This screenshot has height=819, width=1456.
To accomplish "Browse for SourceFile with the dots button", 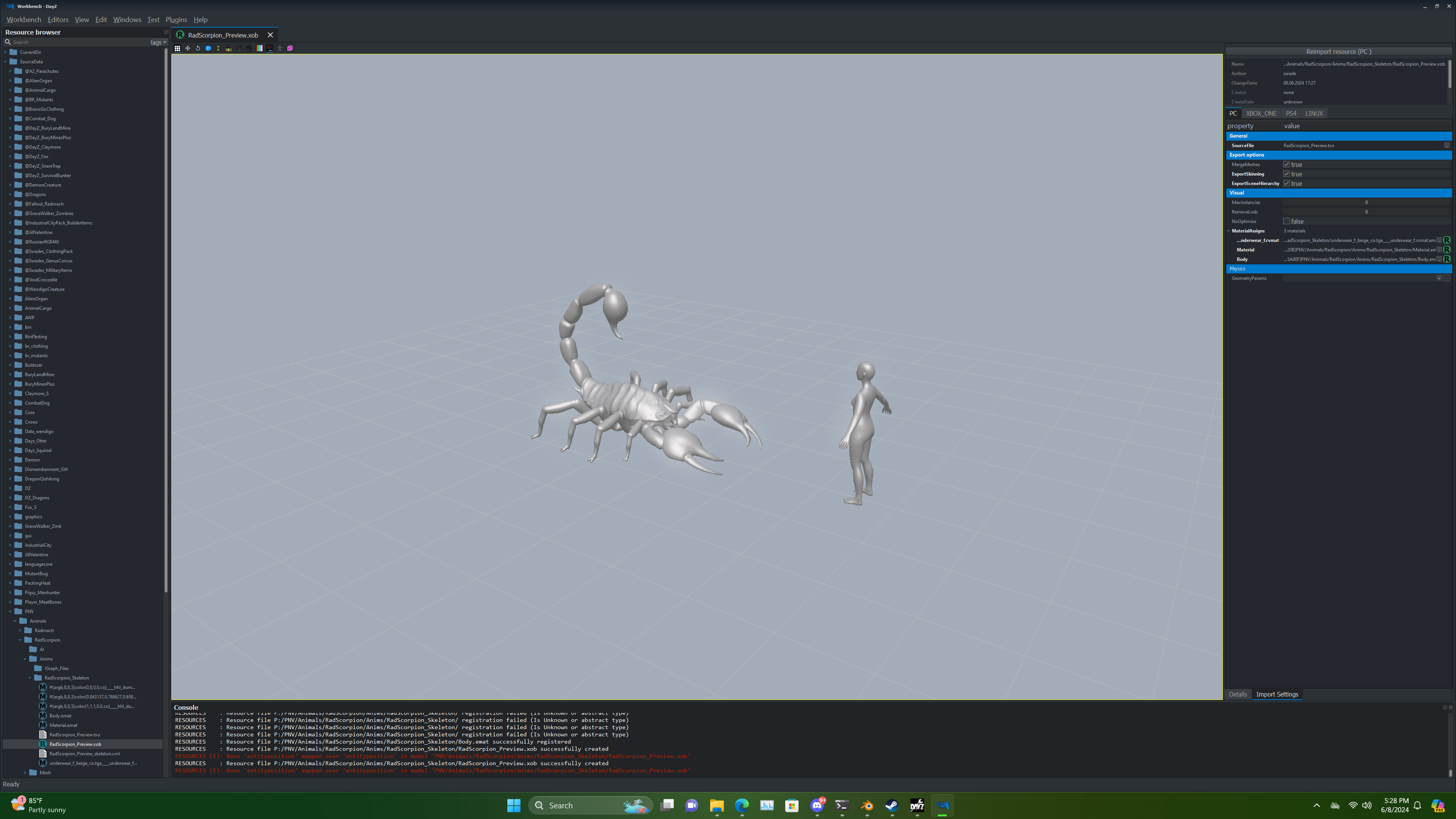I will click(x=1447, y=145).
